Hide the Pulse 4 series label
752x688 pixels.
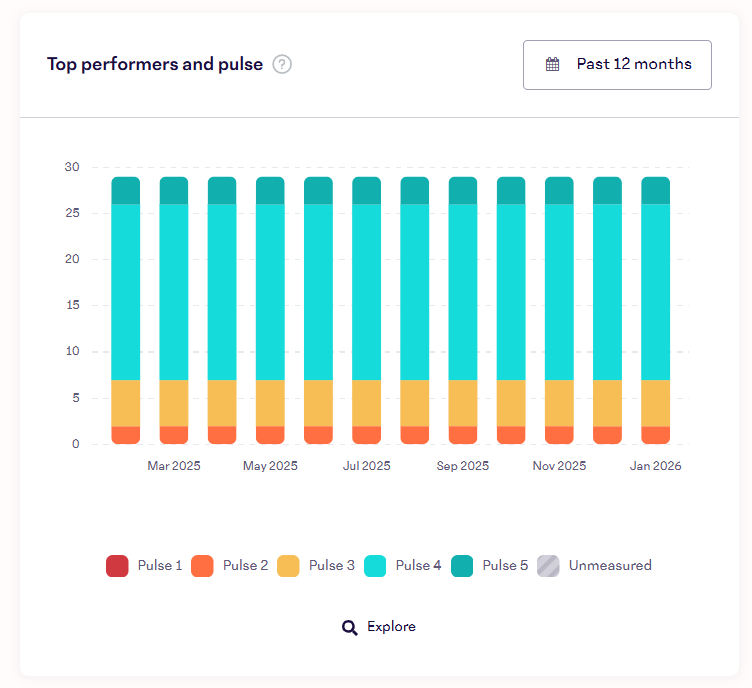pyautogui.click(x=418, y=566)
